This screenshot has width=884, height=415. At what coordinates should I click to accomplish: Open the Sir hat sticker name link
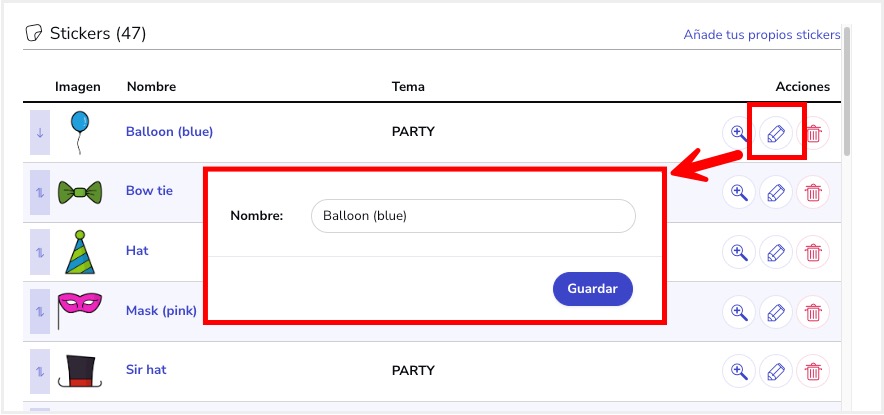(x=146, y=369)
